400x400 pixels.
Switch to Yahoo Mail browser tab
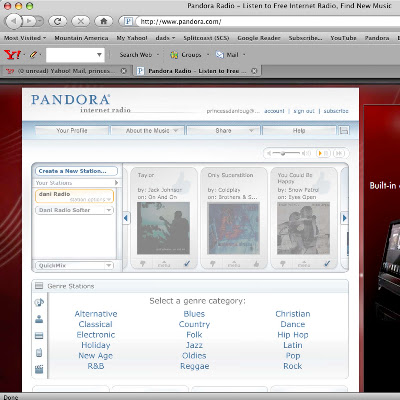tap(65, 71)
